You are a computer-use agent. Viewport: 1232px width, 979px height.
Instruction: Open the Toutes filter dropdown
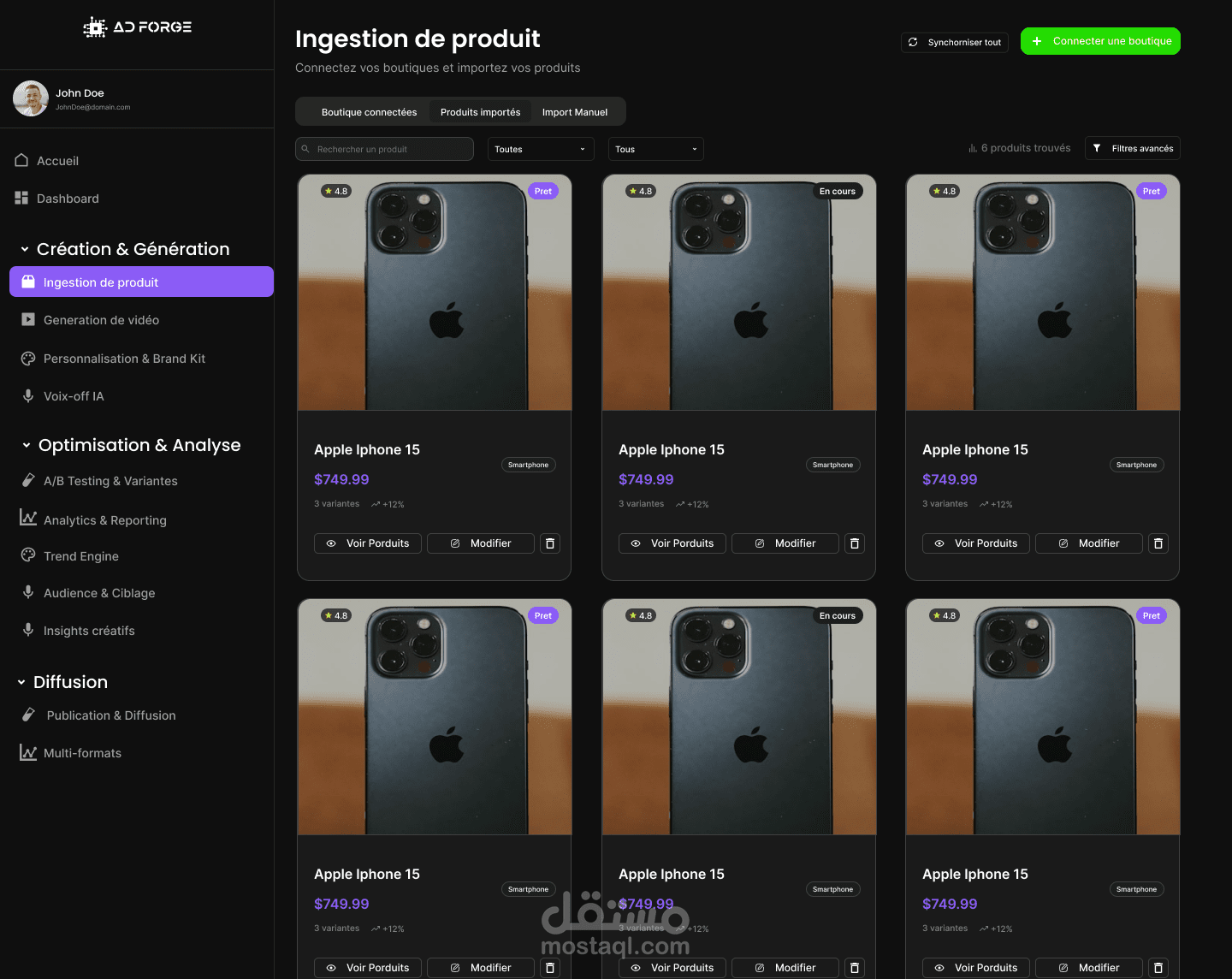point(540,149)
